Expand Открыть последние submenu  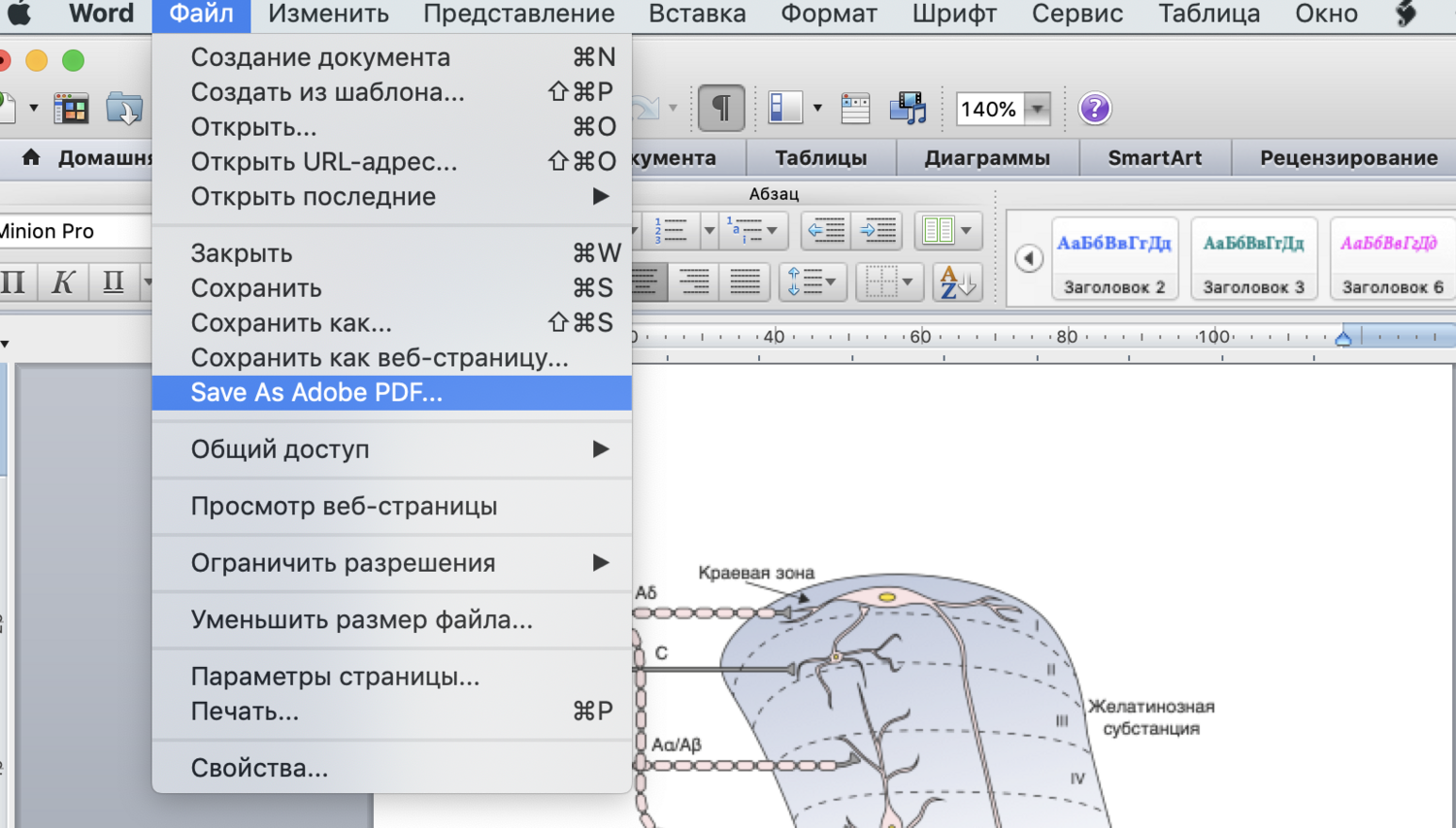pos(601,196)
